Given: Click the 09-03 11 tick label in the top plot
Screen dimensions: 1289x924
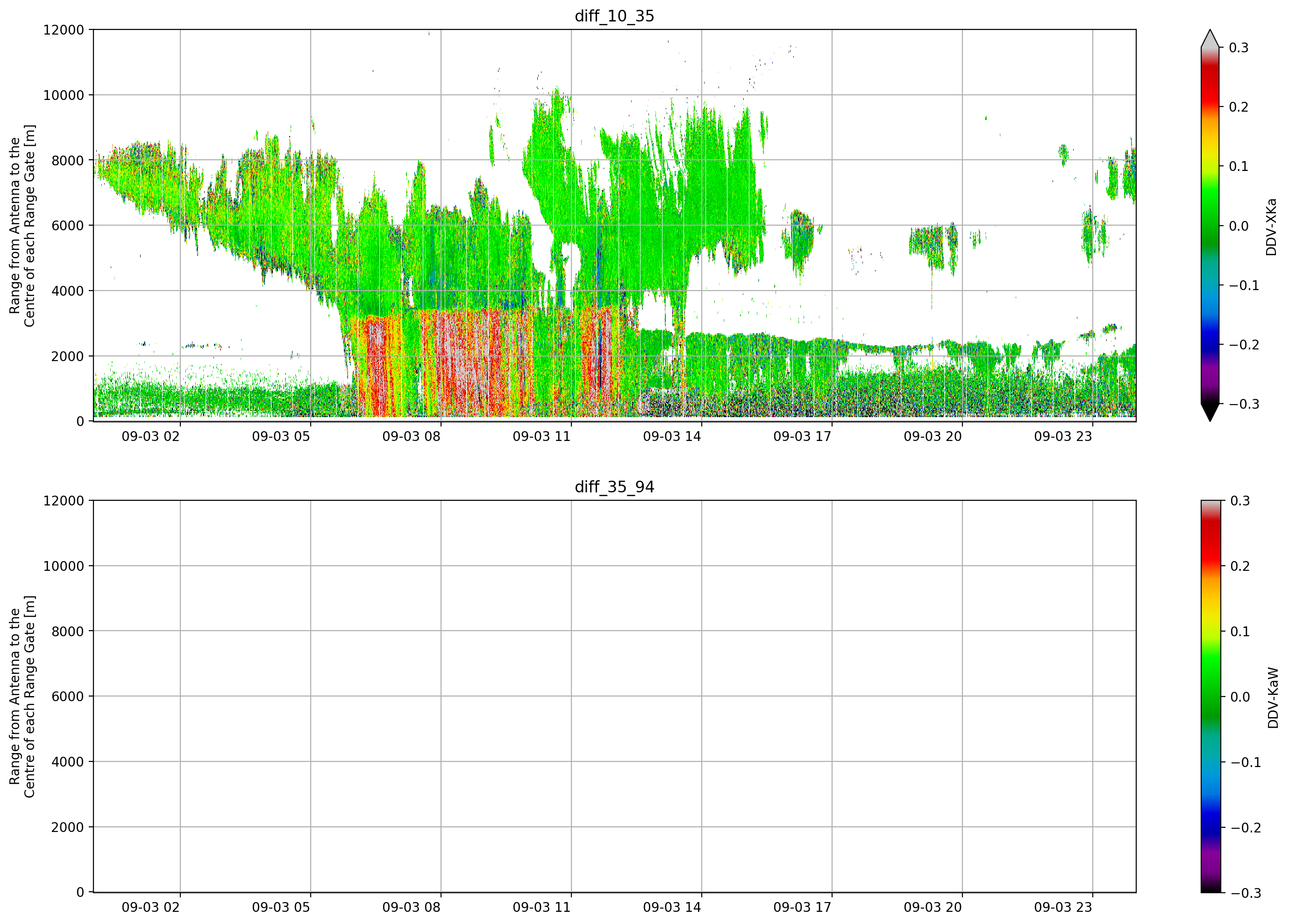Looking at the screenshot, I should 541,436.
